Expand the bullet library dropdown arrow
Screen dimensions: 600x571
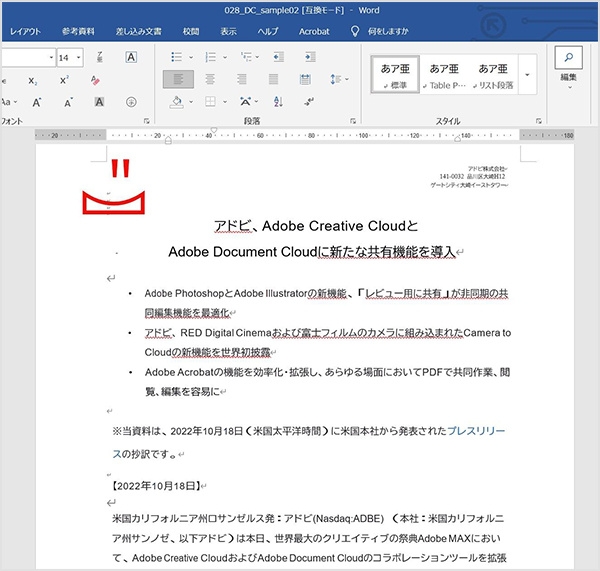tap(191, 57)
